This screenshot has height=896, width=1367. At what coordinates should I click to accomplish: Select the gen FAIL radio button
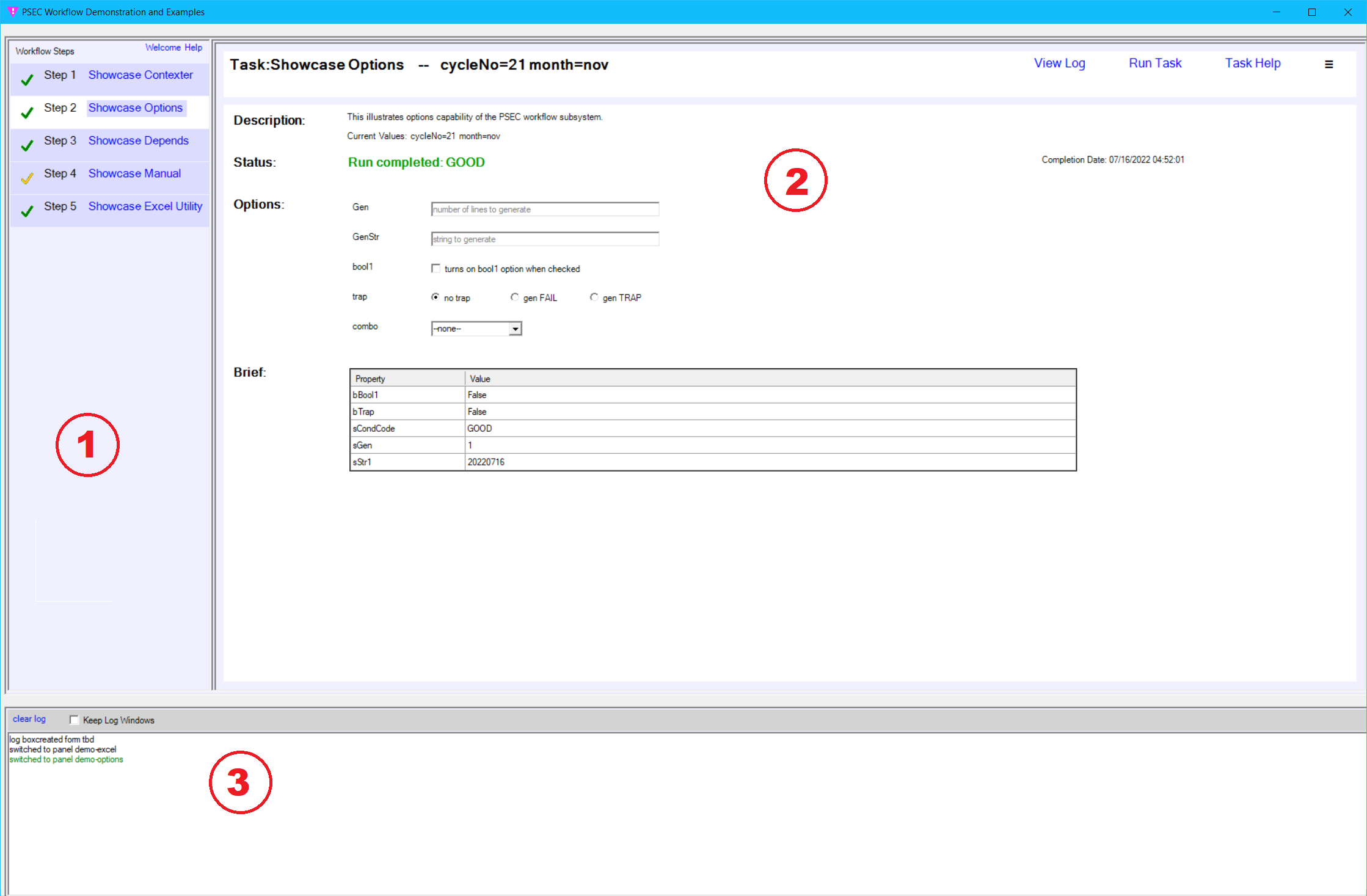coord(515,297)
